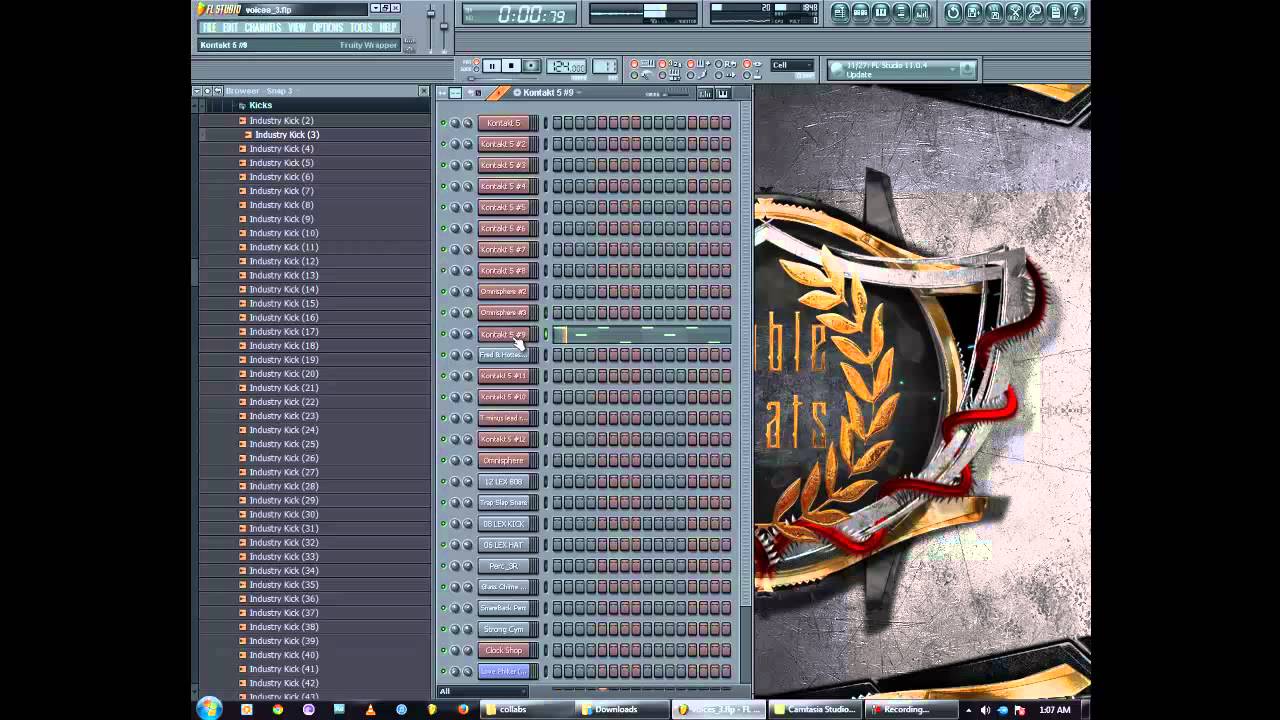Click the stop button in transport
The image size is (1280, 720).
coord(511,66)
